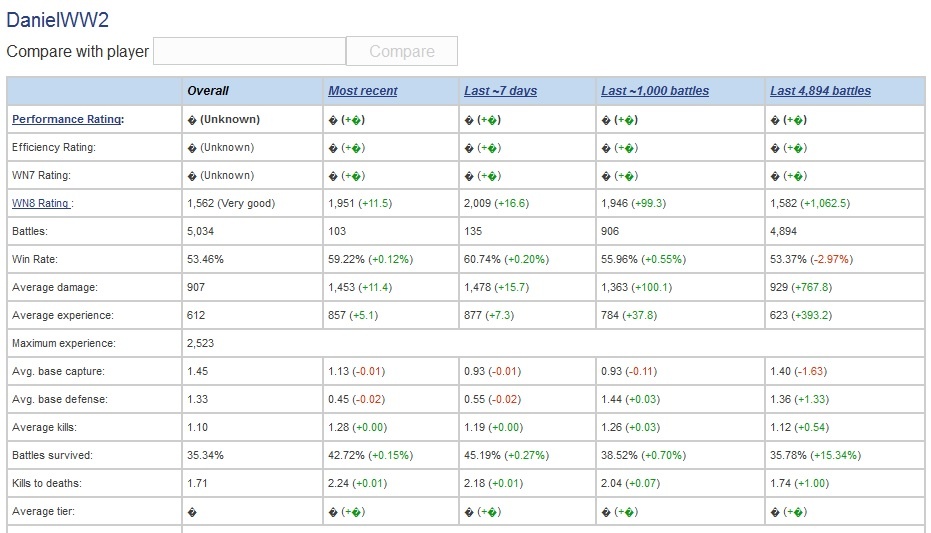Open the Performance Rating link
This screenshot has width=931, height=533.
66,119
